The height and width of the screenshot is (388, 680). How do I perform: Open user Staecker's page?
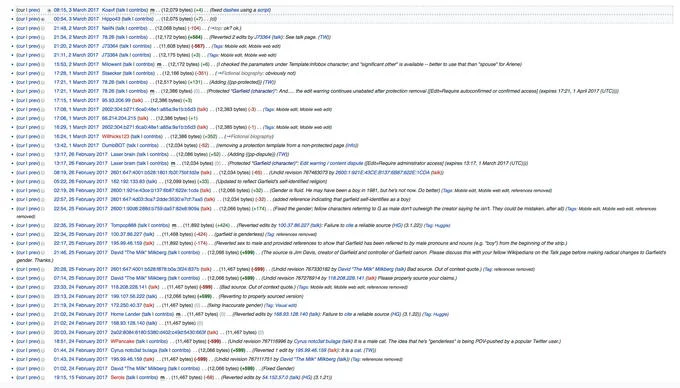111,73
